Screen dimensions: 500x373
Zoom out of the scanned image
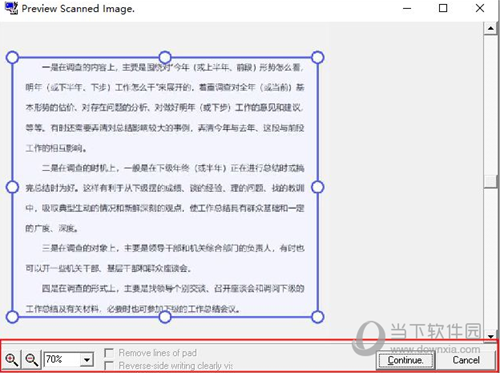(32, 360)
